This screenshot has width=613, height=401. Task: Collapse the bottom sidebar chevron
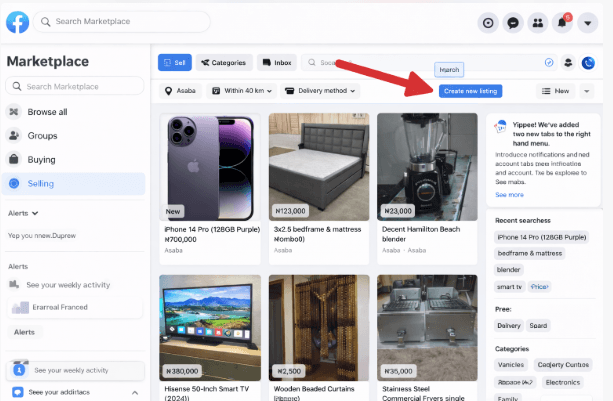point(134,392)
